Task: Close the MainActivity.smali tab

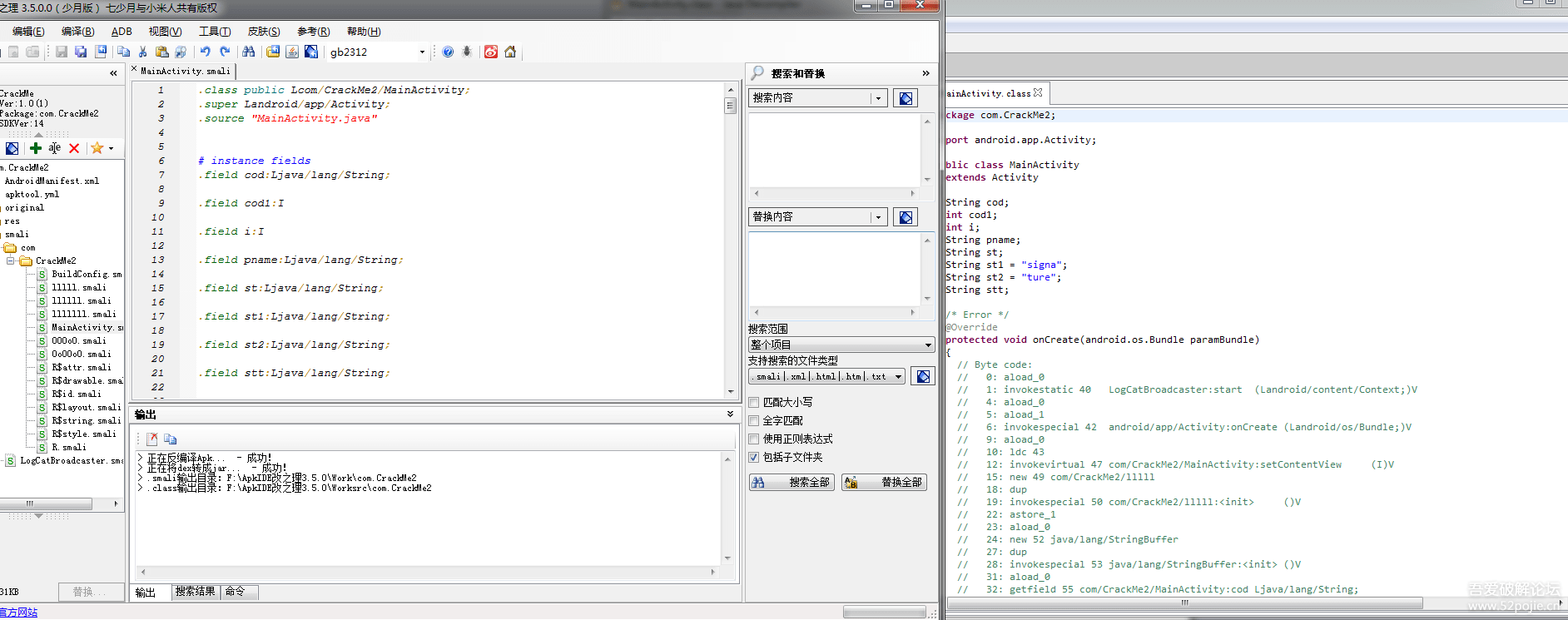Action: point(135,70)
